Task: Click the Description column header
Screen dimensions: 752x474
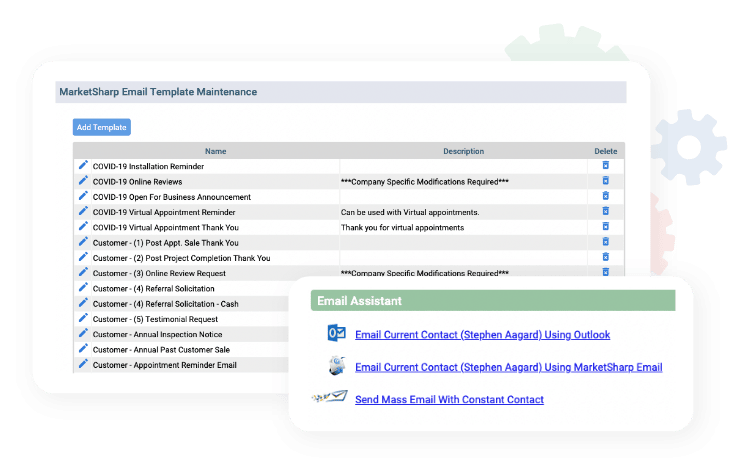Action: click(464, 151)
